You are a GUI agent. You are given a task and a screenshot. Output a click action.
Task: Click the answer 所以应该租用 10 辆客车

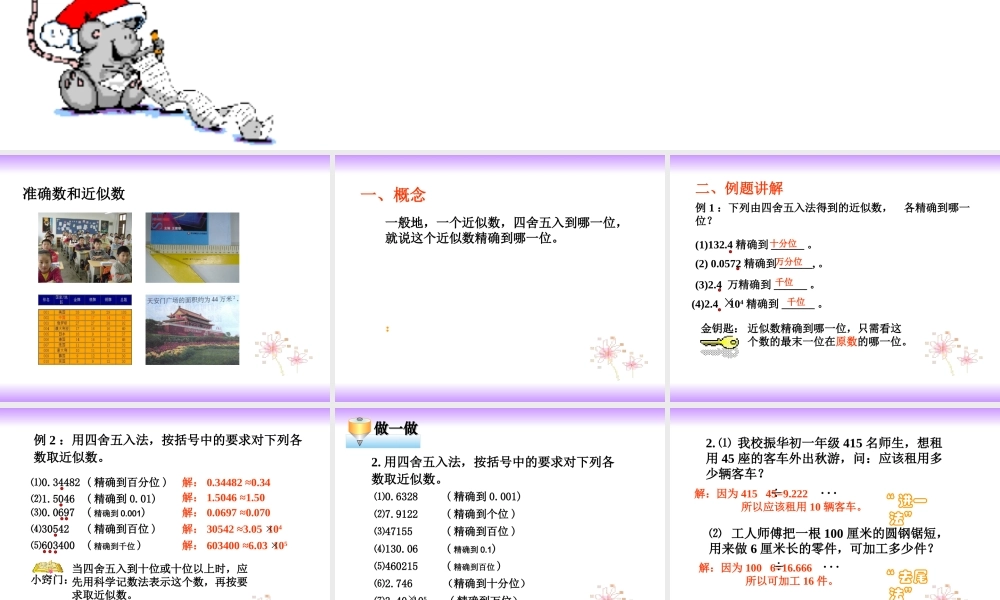pyautogui.click(x=803, y=507)
